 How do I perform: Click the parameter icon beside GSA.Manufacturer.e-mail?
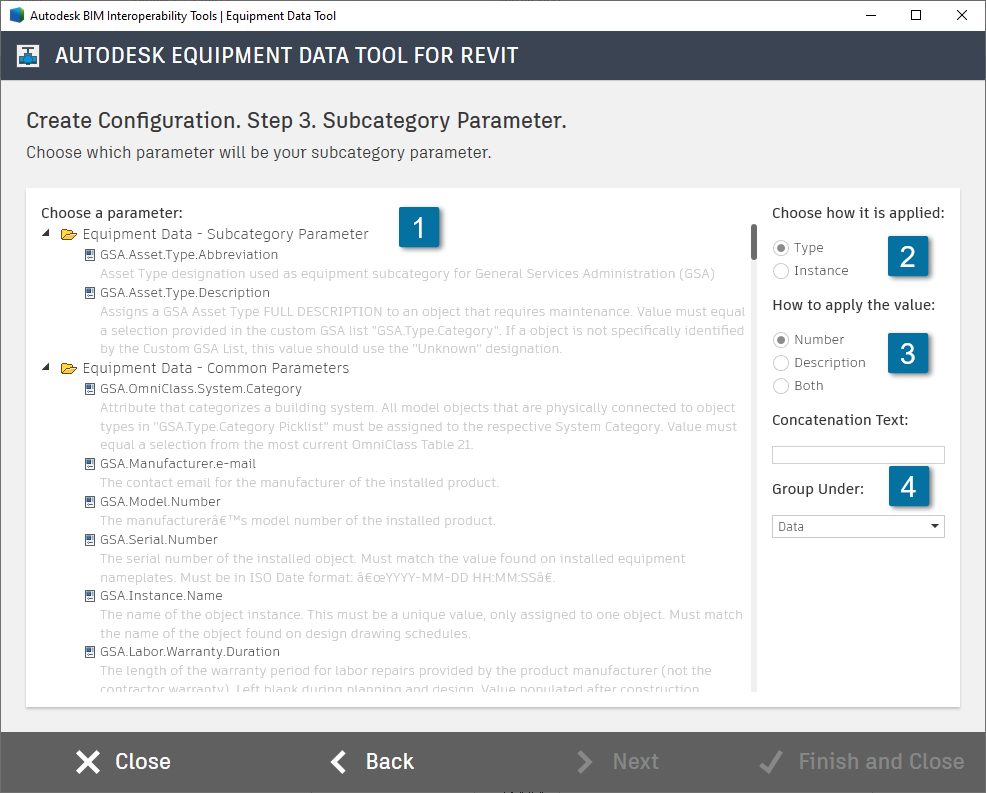[x=89, y=463]
